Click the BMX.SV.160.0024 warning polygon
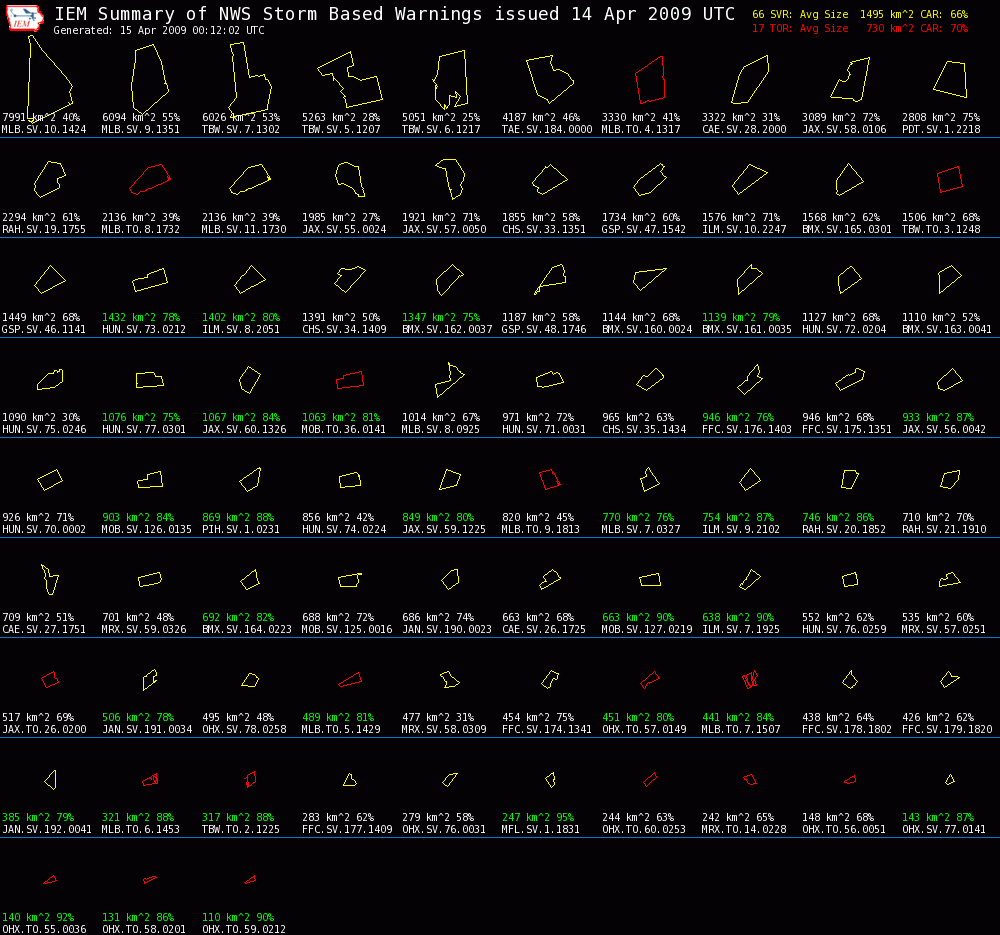1000x935 pixels. point(650,279)
